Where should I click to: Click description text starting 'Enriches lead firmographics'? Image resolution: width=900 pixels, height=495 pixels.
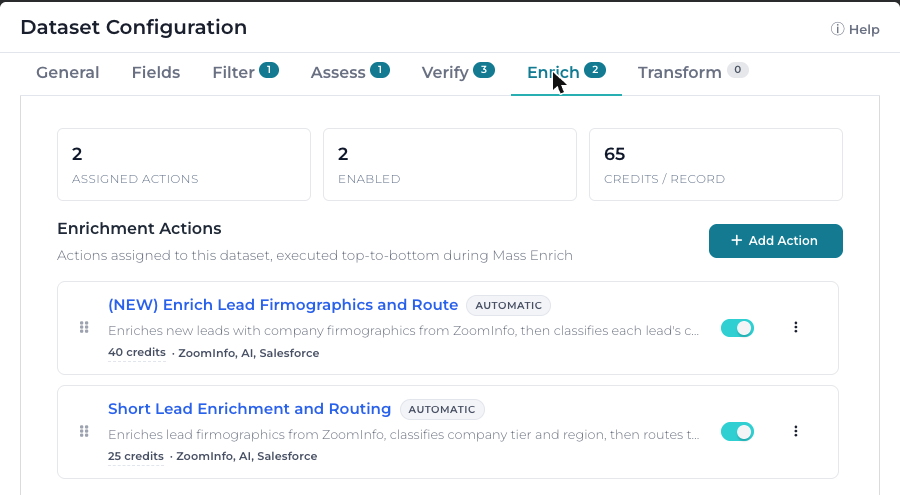click(404, 435)
